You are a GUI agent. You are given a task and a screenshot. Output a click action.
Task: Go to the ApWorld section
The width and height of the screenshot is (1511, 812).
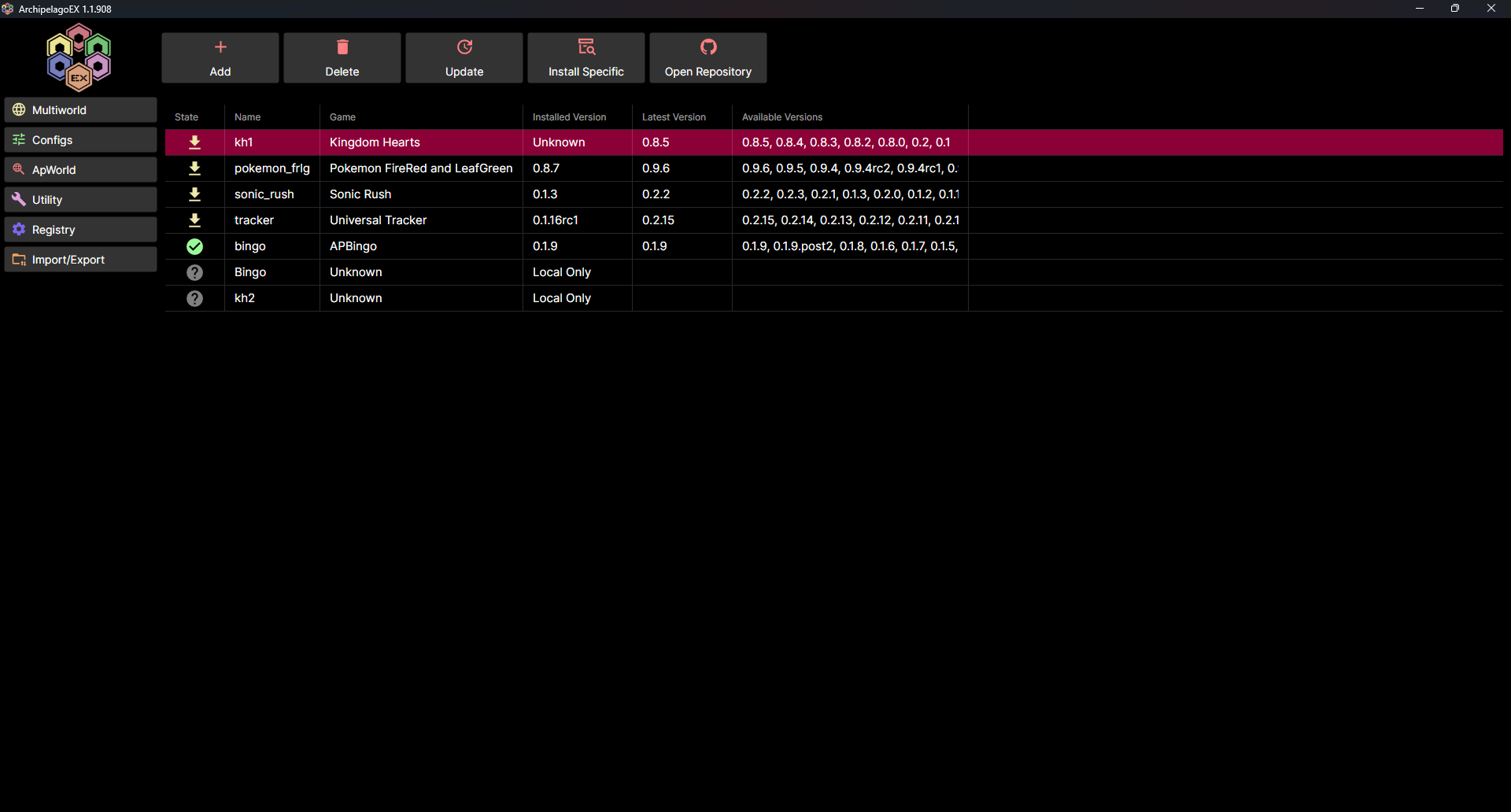(x=80, y=170)
